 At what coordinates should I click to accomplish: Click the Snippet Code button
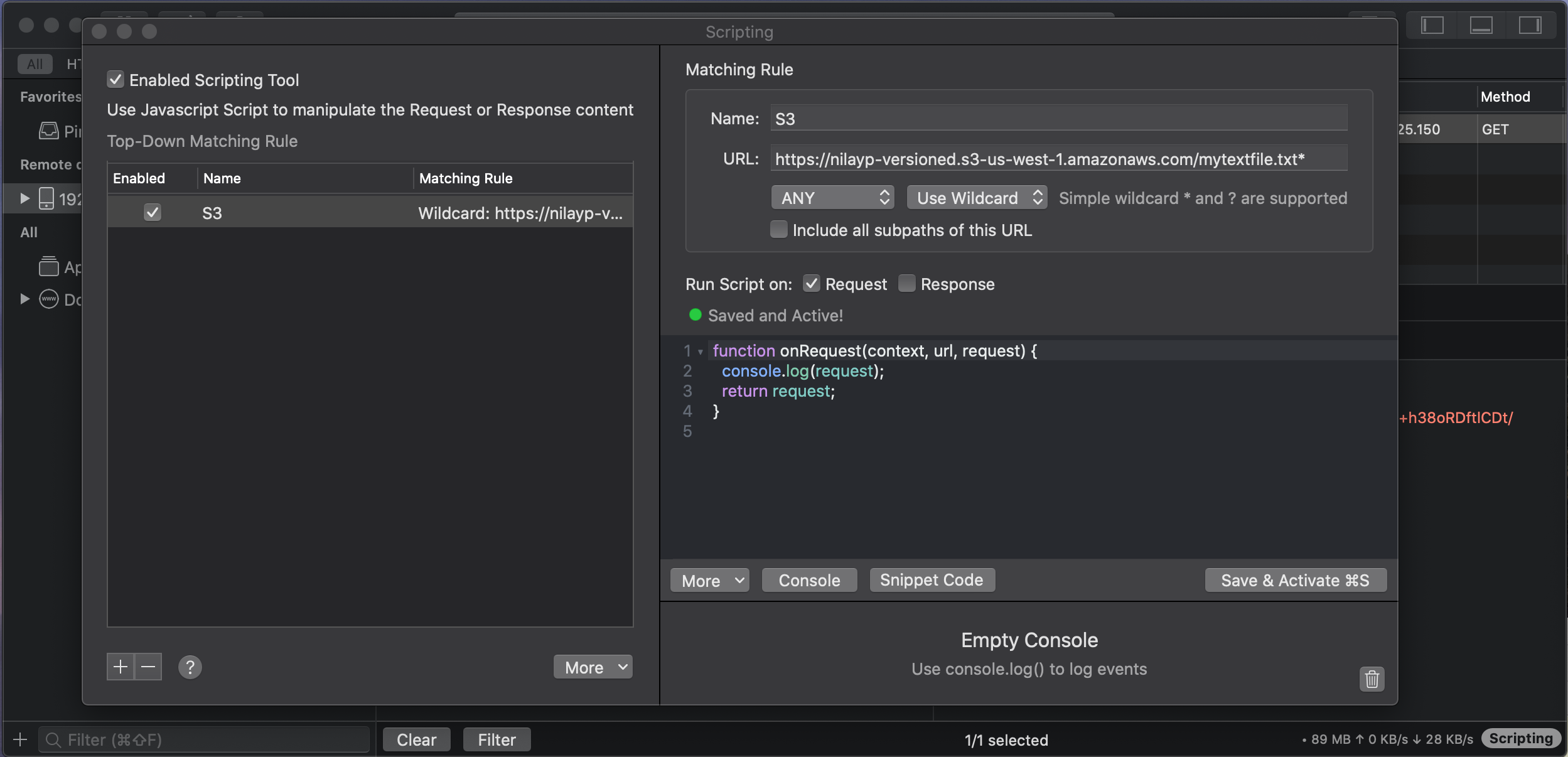click(932, 579)
